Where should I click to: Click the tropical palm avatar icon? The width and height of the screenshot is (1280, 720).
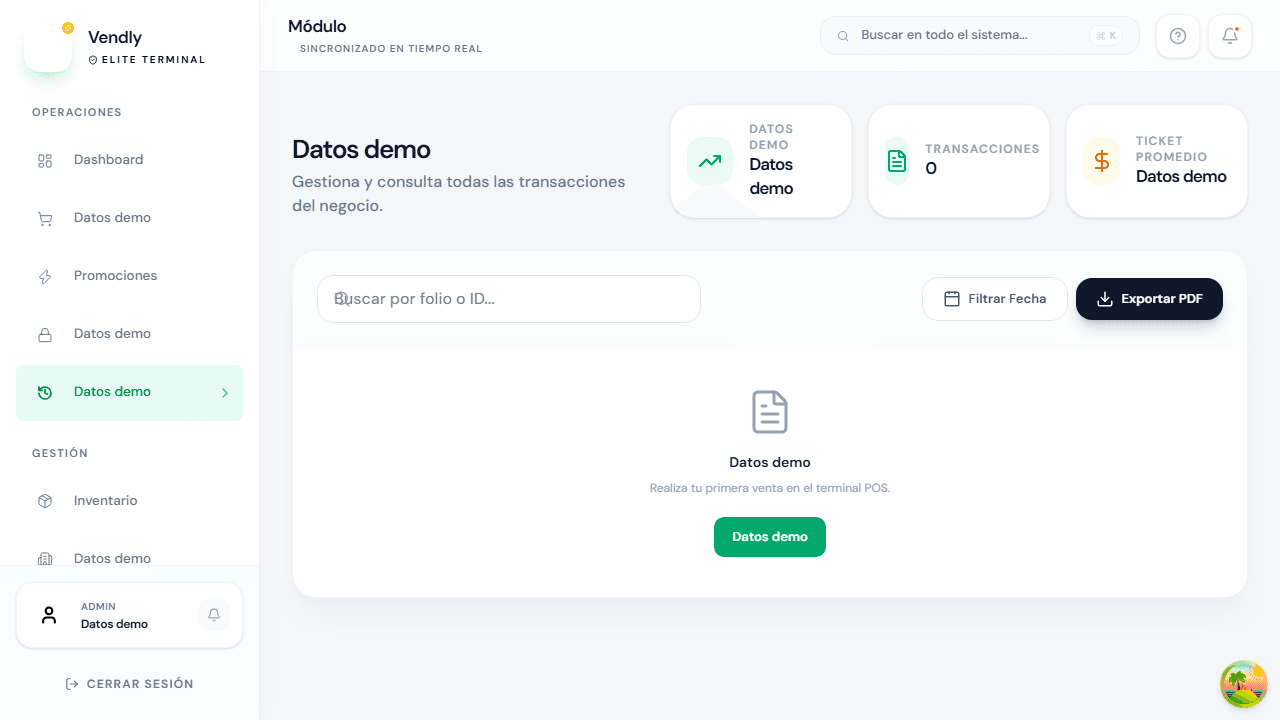[1244, 684]
